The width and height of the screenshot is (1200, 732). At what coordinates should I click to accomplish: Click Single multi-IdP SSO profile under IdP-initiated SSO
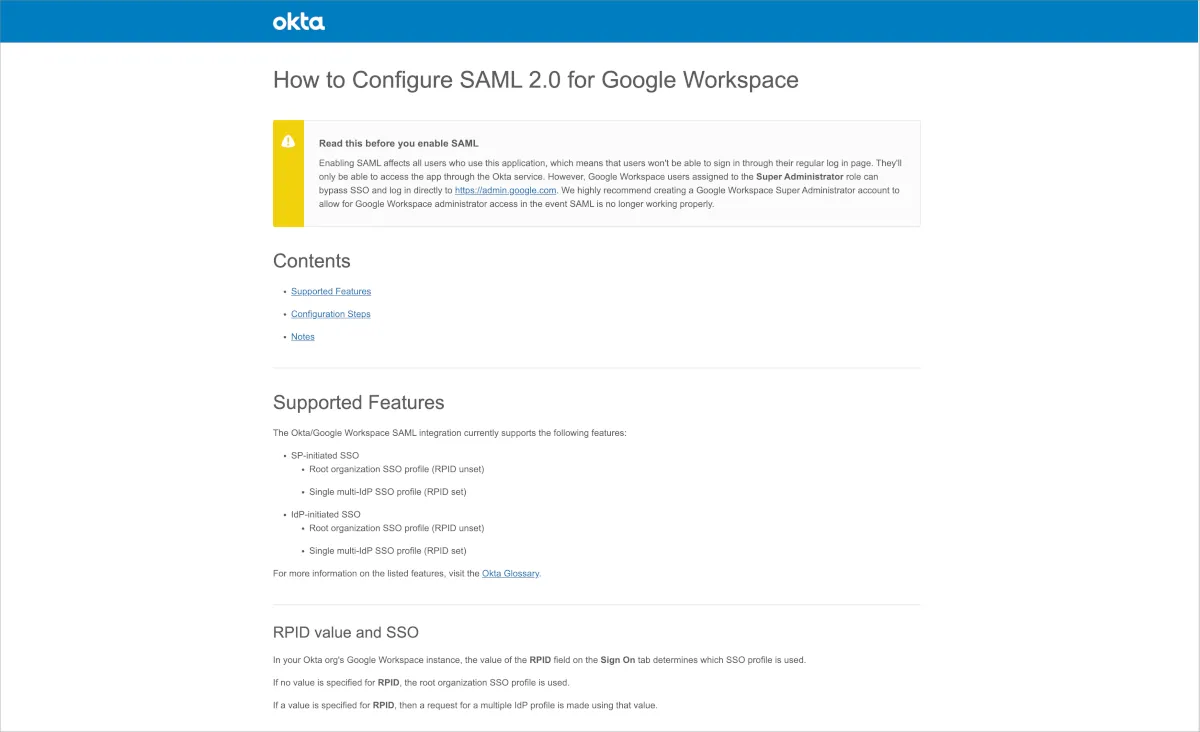387,551
